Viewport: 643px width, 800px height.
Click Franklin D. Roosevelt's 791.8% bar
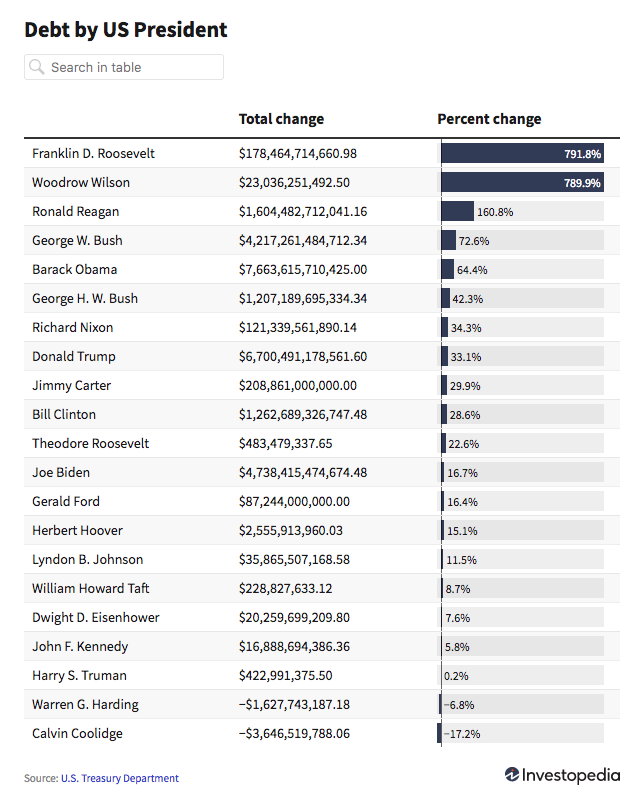pyautogui.click(x=522, y=154)
